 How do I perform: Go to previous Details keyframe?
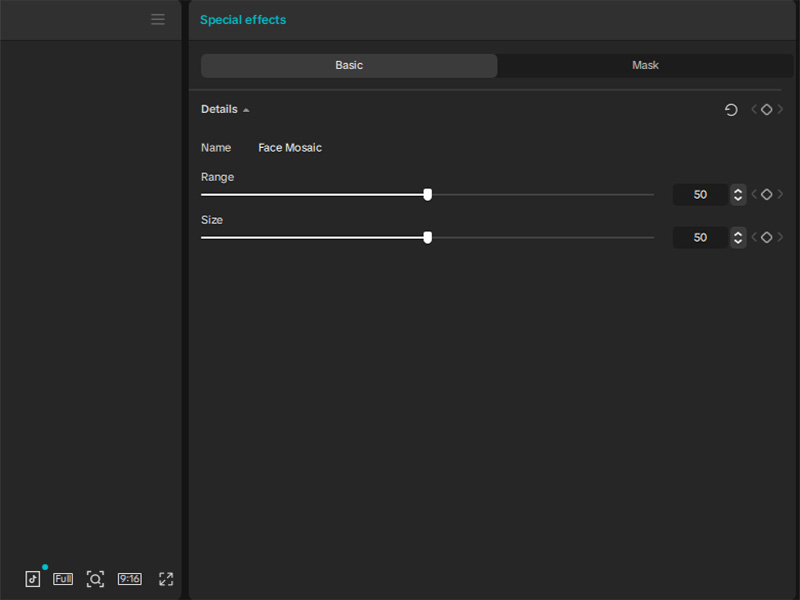point(754,110)
